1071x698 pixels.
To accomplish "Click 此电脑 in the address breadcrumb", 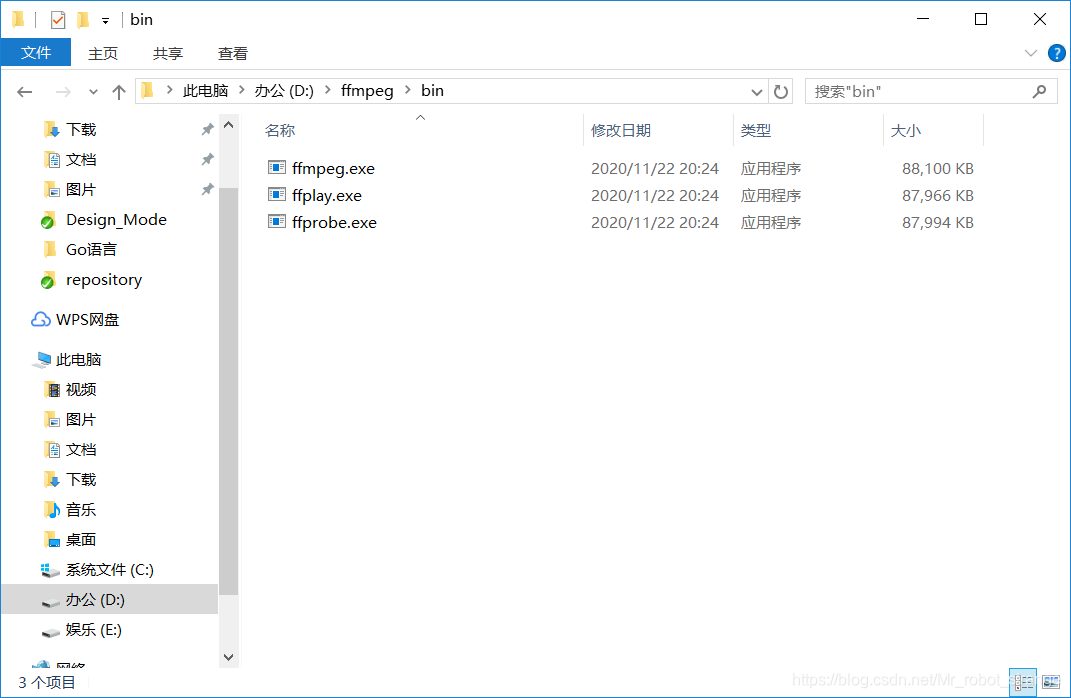I will (x=206, y=91).
